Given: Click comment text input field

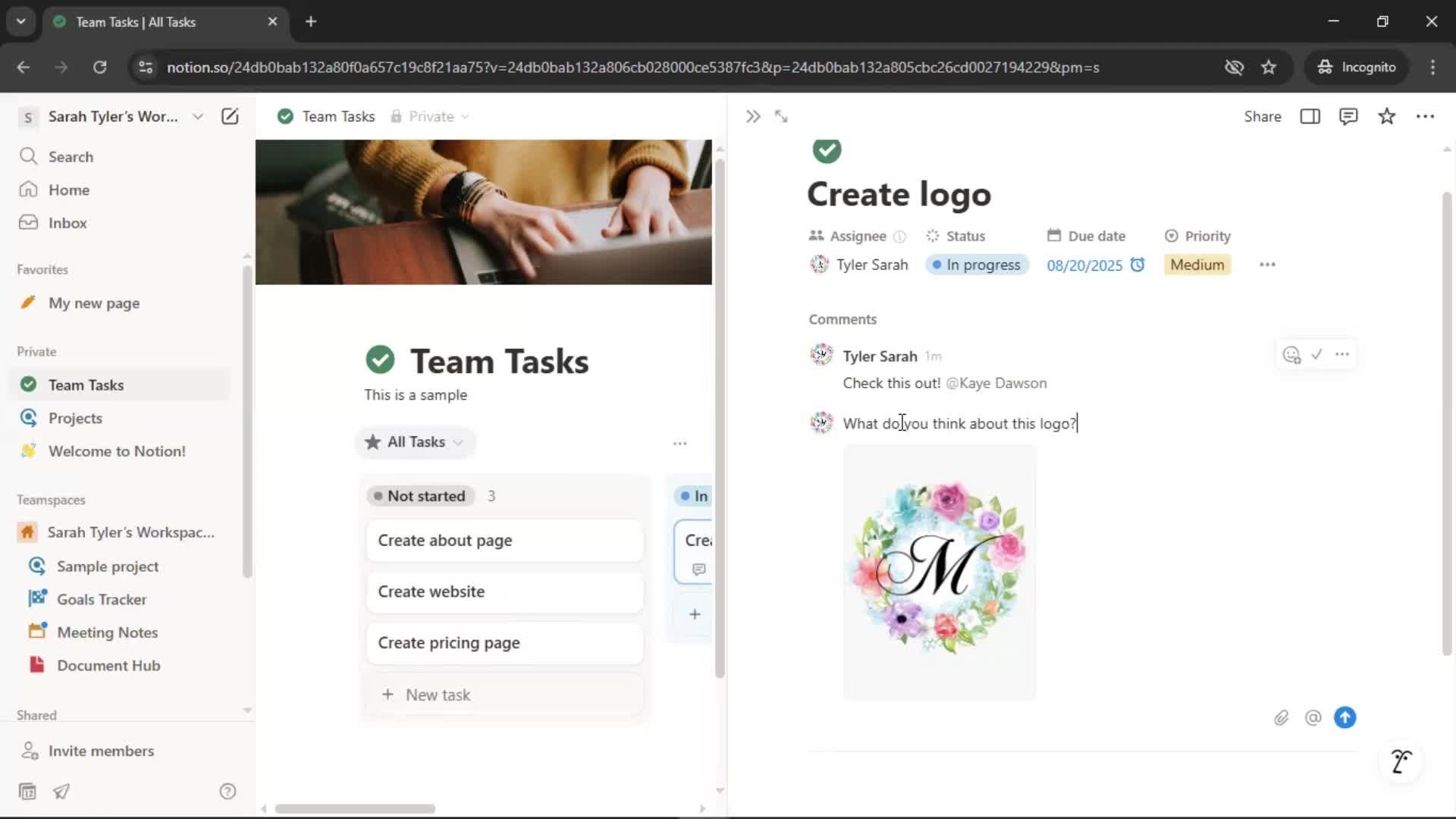Looking at the screenshot, I should 960,423.
